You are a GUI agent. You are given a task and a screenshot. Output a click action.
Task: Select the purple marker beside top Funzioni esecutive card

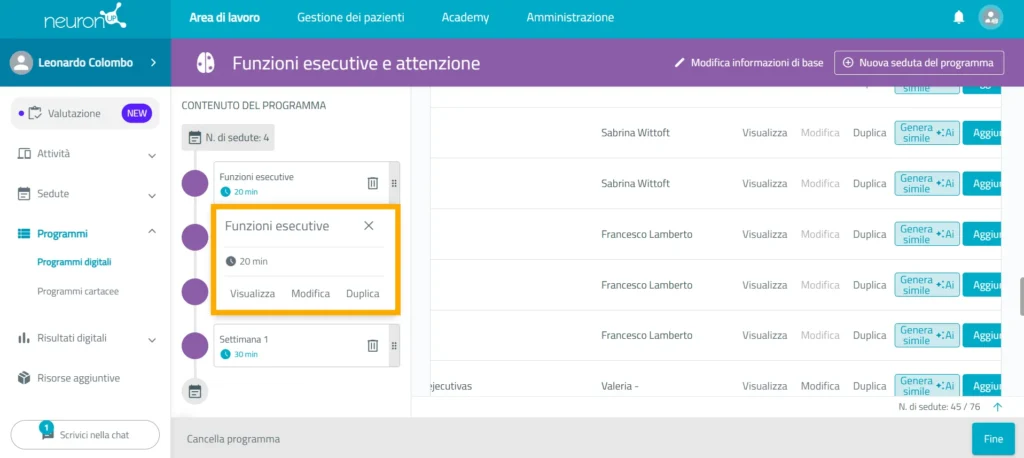point(195,184)
